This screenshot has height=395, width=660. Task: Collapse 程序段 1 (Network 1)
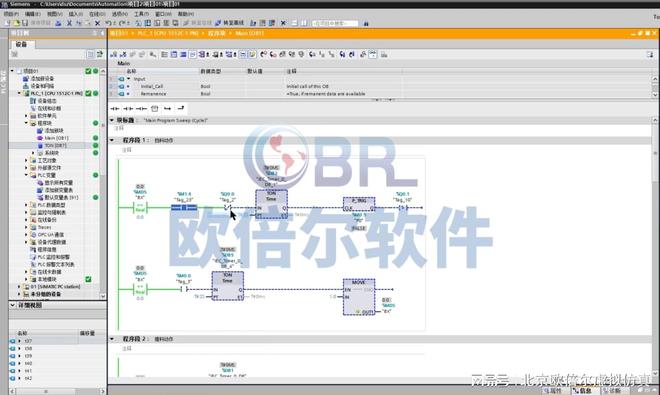coord(112,140)
